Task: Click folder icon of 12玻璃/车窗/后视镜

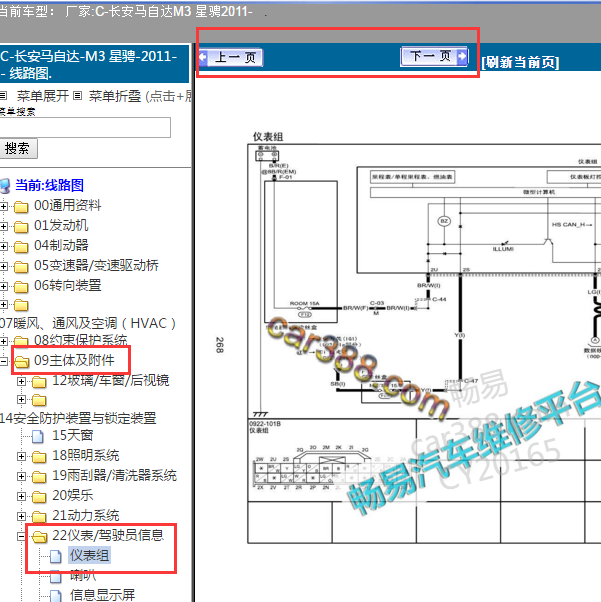Action: tap(39, 382)
